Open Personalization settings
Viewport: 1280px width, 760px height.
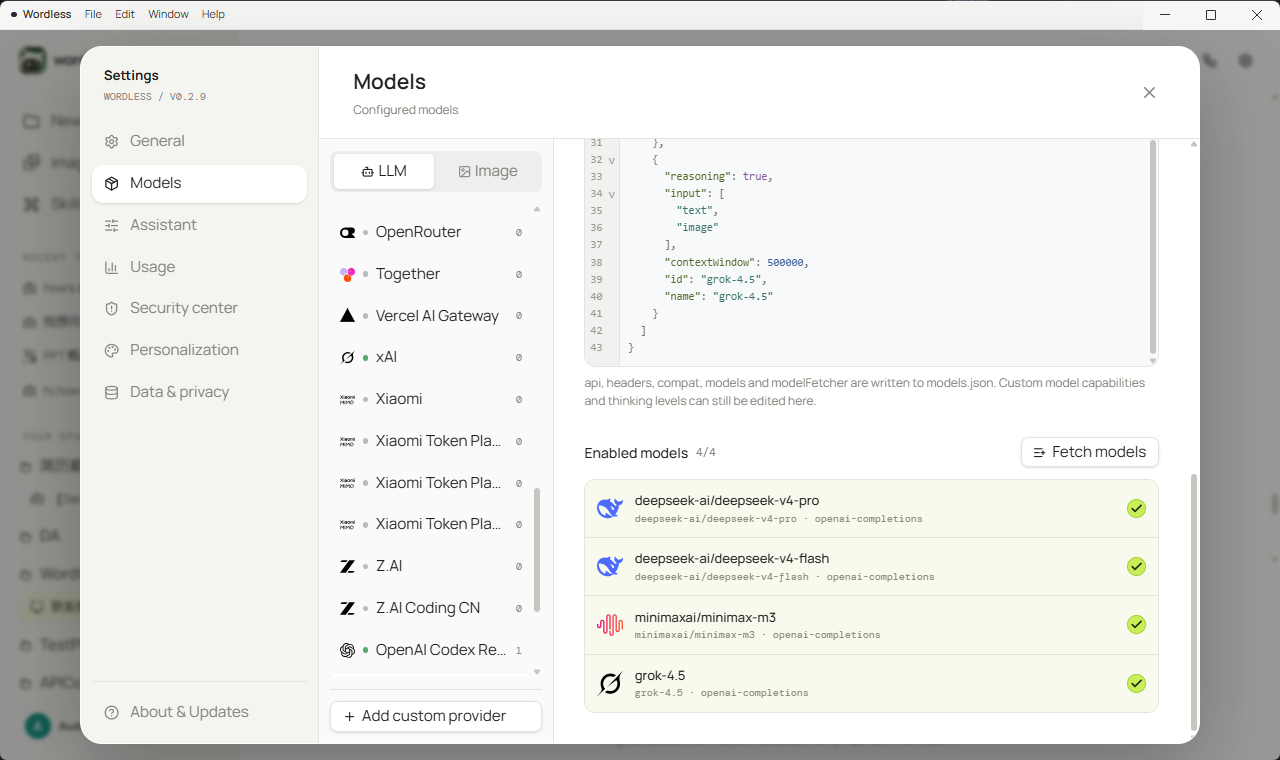(x=199, y=350)
